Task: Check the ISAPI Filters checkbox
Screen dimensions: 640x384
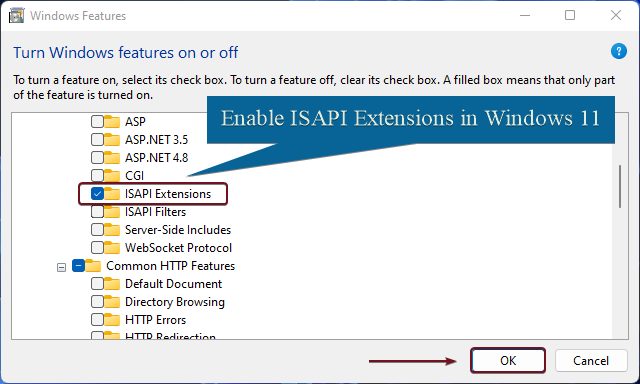Action: coord(97,212)
